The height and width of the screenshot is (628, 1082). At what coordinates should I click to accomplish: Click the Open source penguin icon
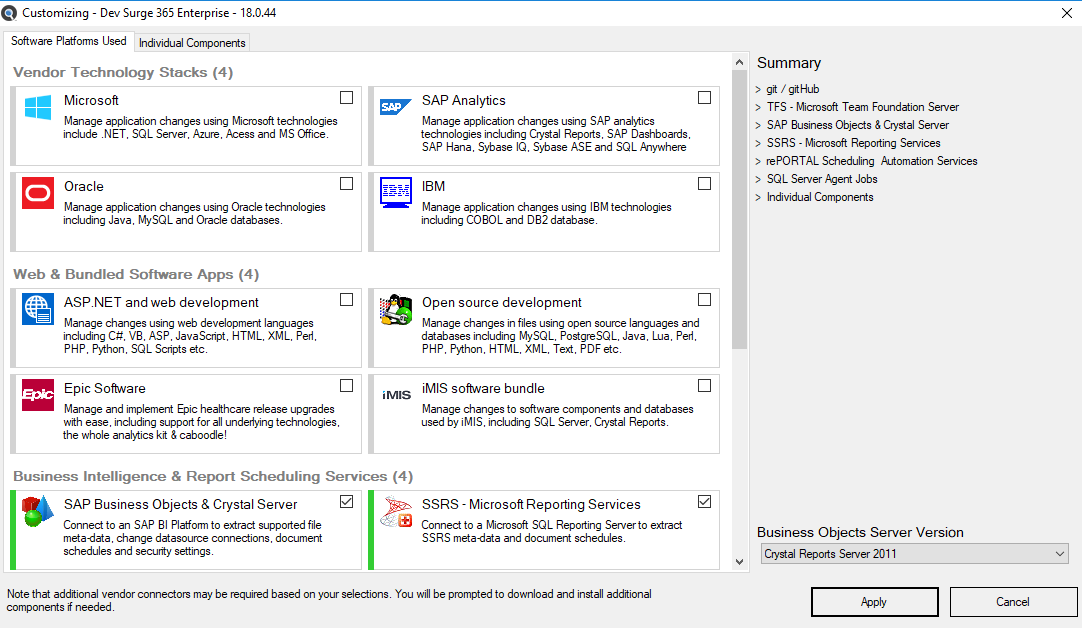(395, 309)
